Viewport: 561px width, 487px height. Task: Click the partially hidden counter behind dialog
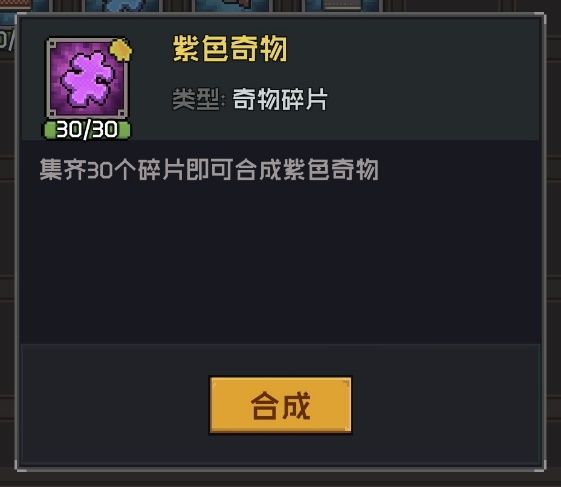click(x=7, y=40)
